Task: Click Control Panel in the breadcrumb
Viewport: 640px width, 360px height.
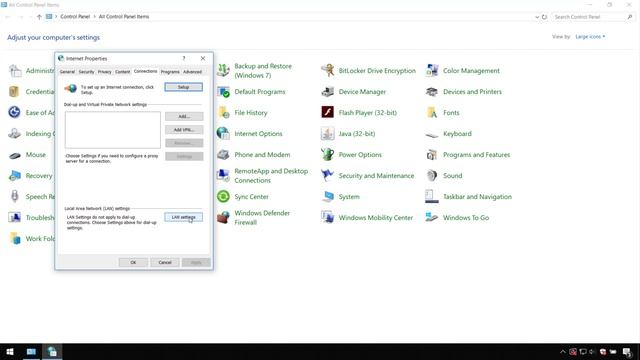Action: (x=75, y=17)
